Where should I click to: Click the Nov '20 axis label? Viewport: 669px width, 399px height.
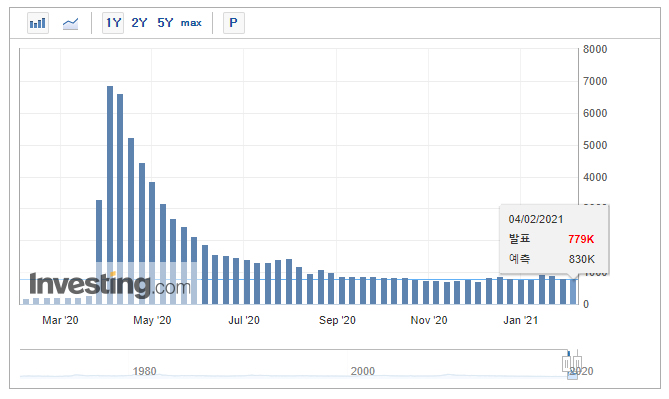coord(429,320)
